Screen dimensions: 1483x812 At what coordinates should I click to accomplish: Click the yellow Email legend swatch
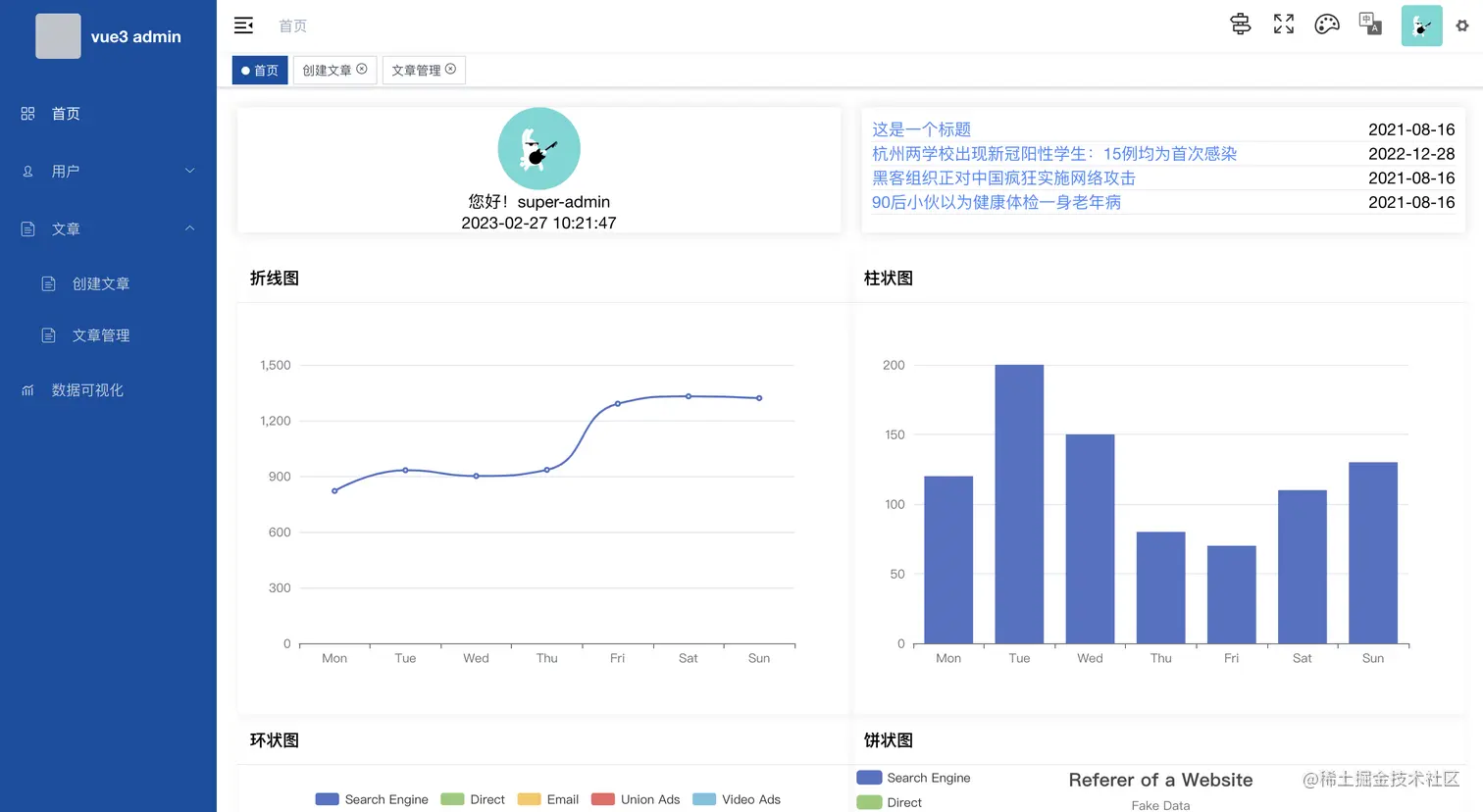point(529,799)
